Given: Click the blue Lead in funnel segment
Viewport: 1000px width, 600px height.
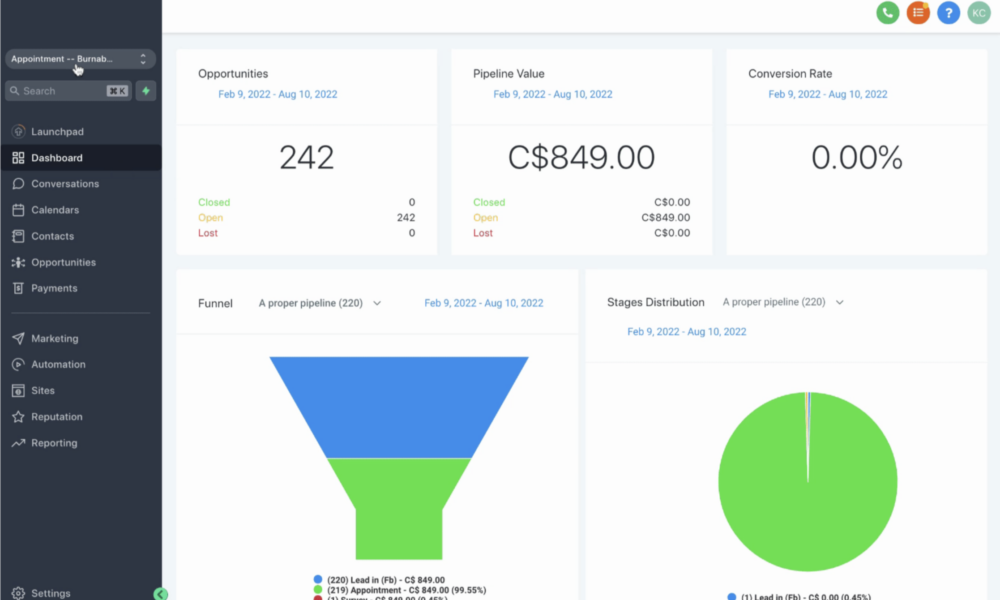Looking at the screenshot, I should [x=399, y=407].
